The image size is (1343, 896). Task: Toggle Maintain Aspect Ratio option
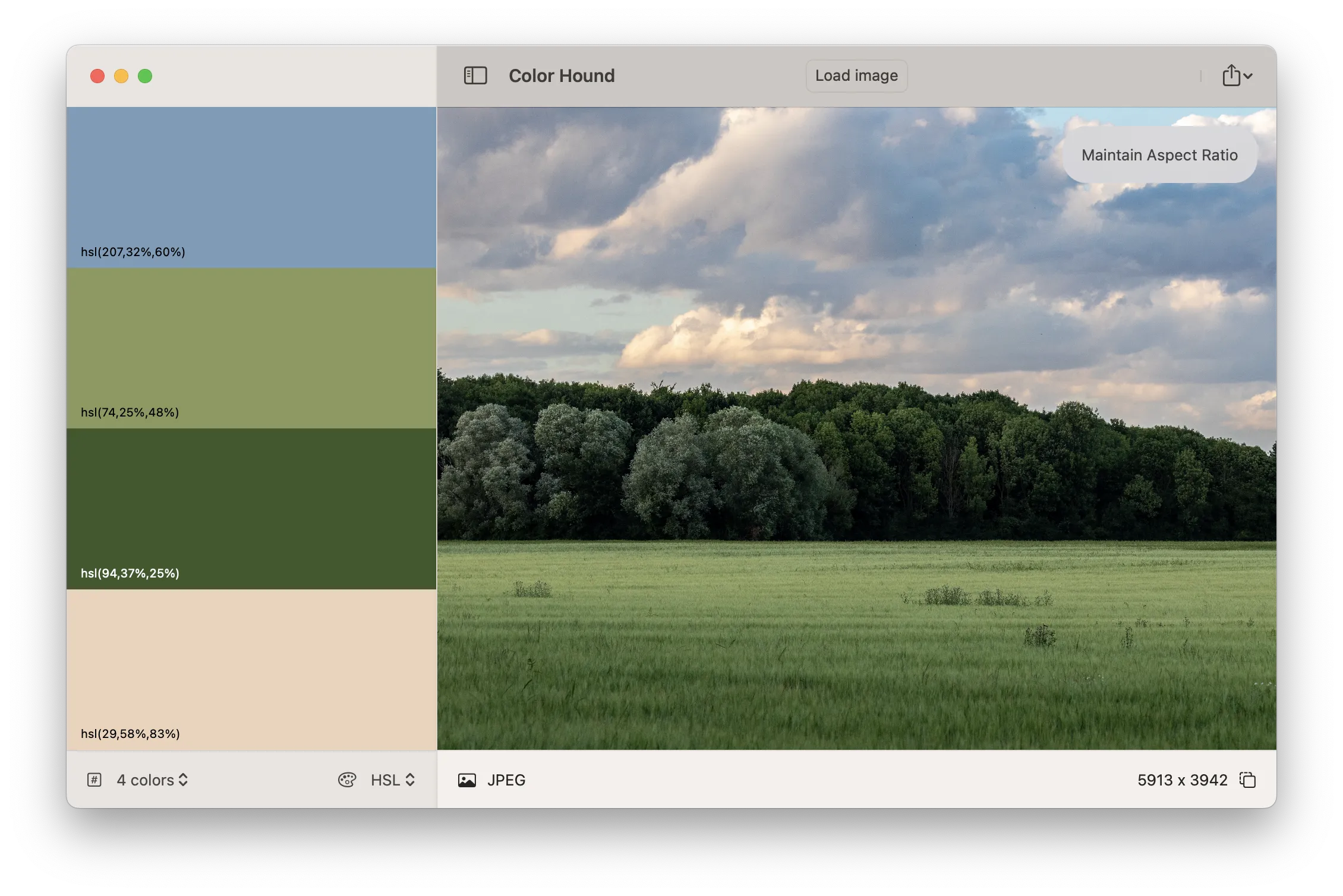1159,155
